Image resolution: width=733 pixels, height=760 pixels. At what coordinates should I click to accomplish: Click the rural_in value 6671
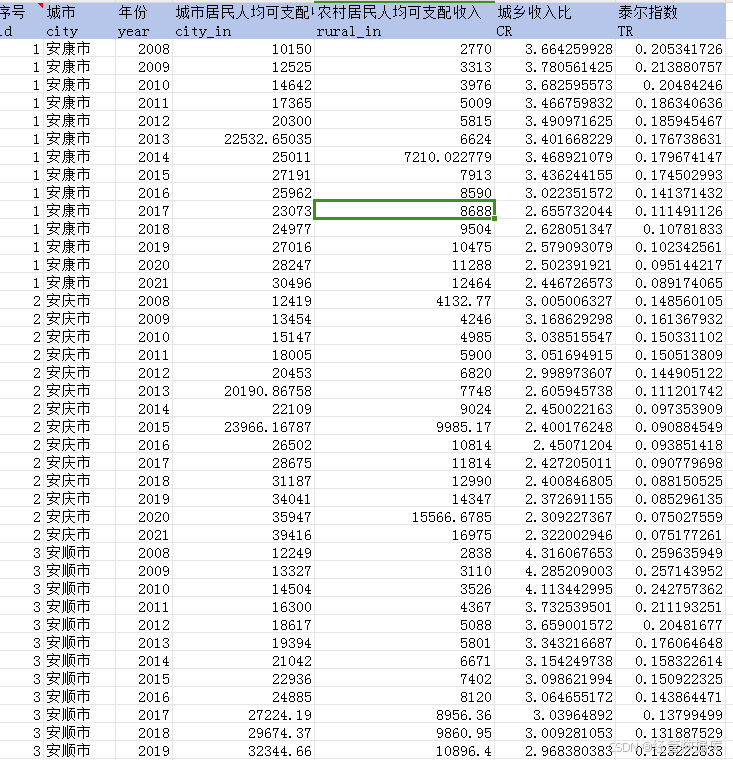[476, 661]
